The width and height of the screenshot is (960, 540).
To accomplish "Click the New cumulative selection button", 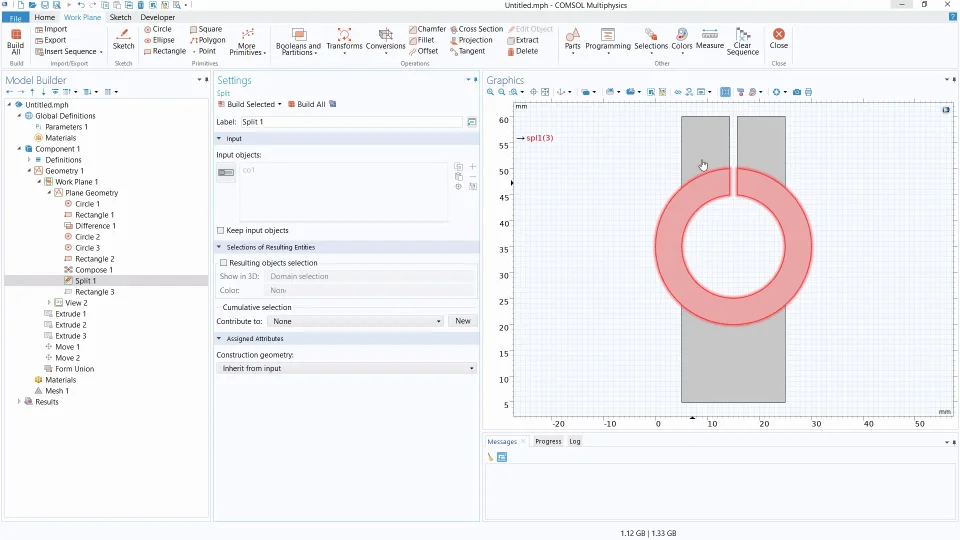I will [463, 321].
